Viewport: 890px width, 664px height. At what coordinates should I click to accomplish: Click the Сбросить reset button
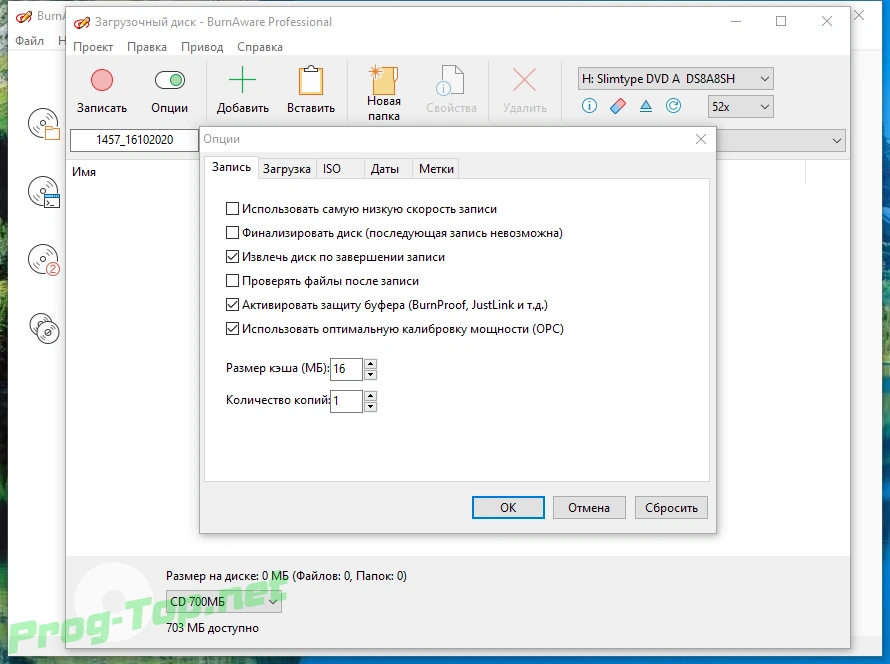(x=671, y=507)
